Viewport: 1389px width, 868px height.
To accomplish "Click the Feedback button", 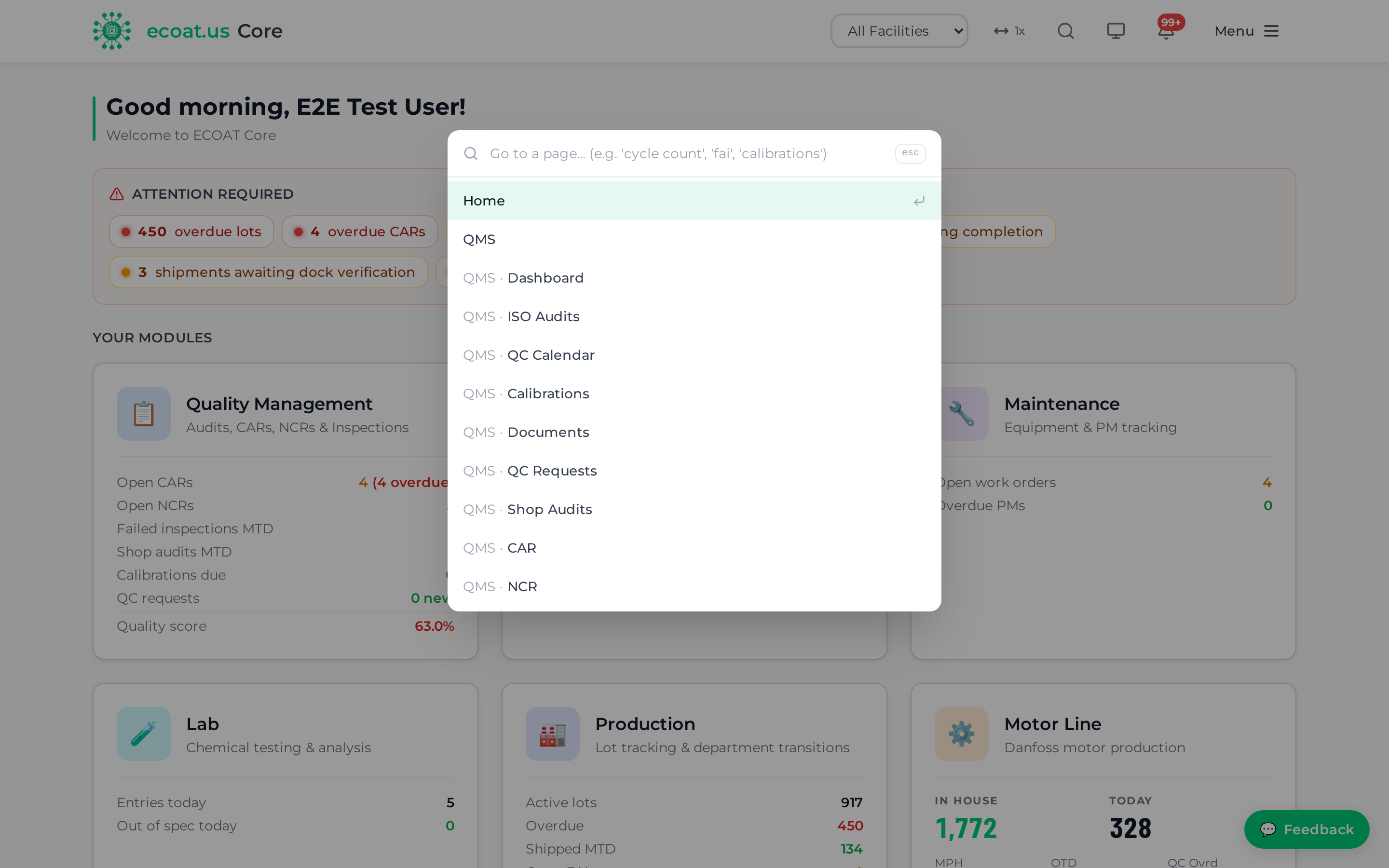I will coord(1307,829).
